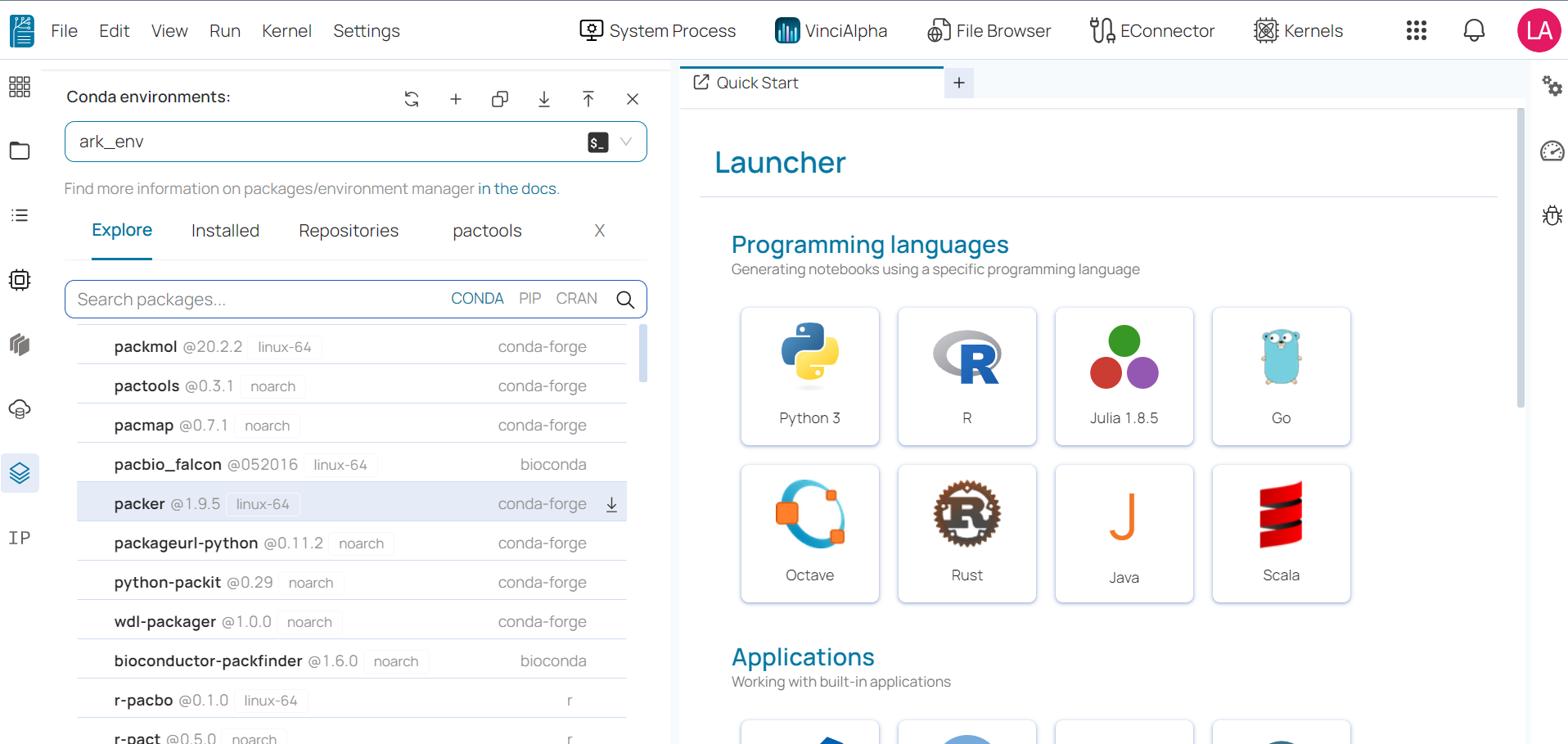Toggle the CONDA package source filter
The image size is (1568, 744).
(477, 298)
